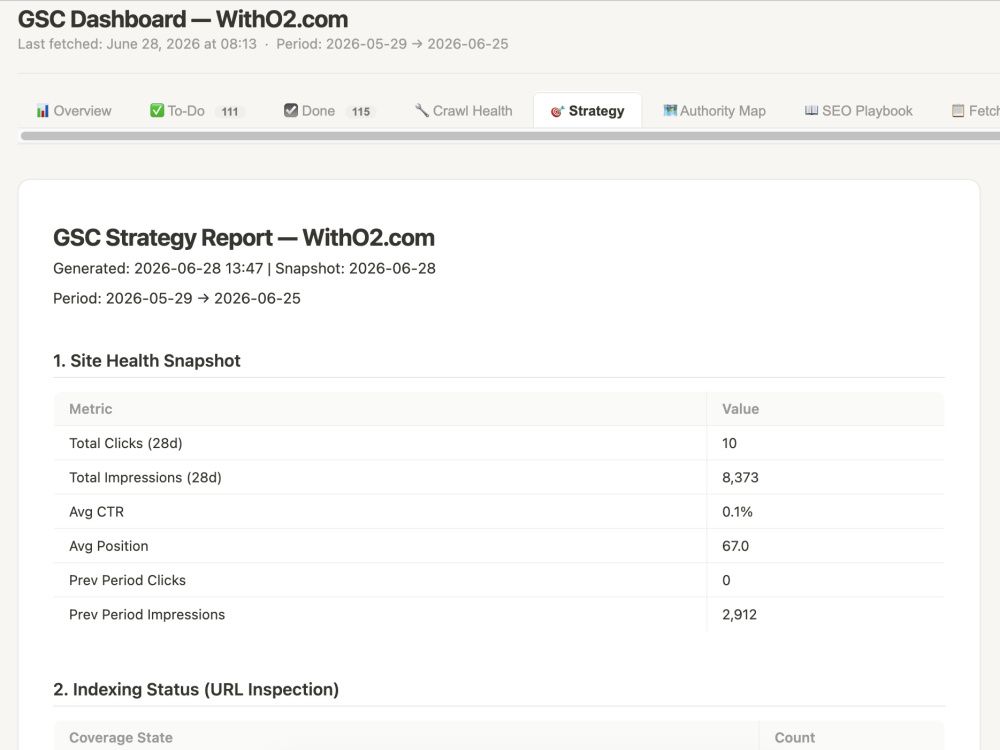Click the To-Do count badge 111
This screenshot has height=750, width=1000.
coord(230,112)
